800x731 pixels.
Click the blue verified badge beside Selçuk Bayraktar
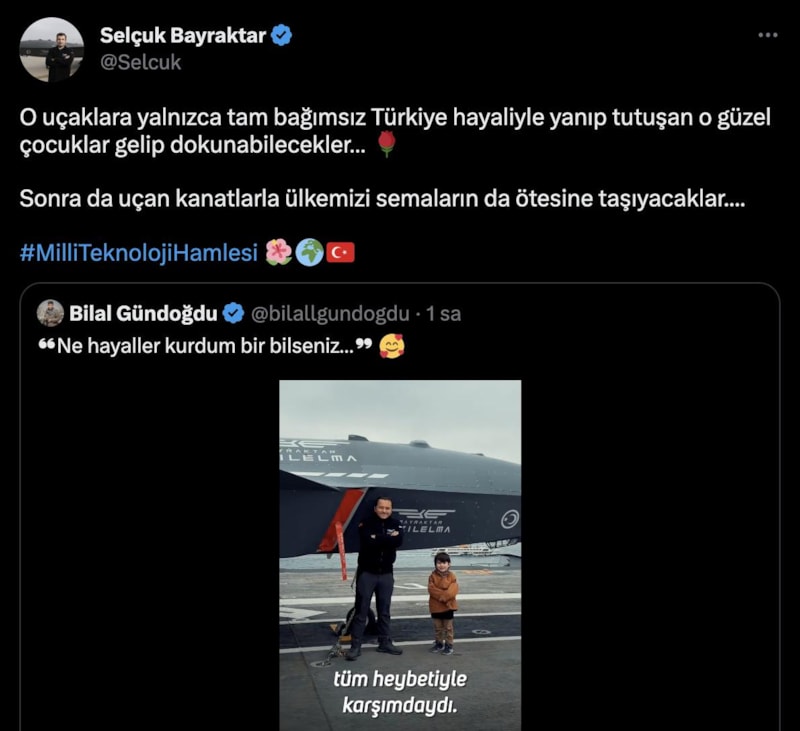pos(281,36)
